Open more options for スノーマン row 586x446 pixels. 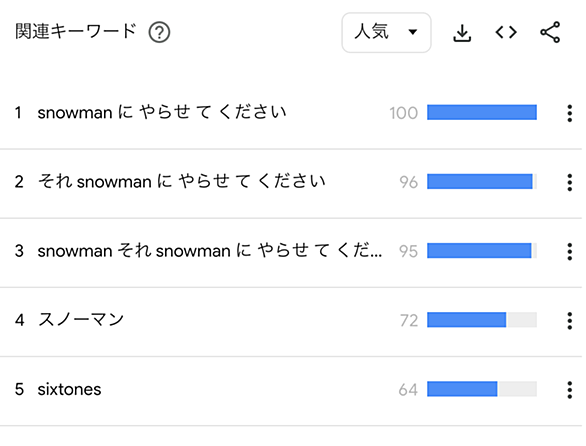tap(570, 320)
